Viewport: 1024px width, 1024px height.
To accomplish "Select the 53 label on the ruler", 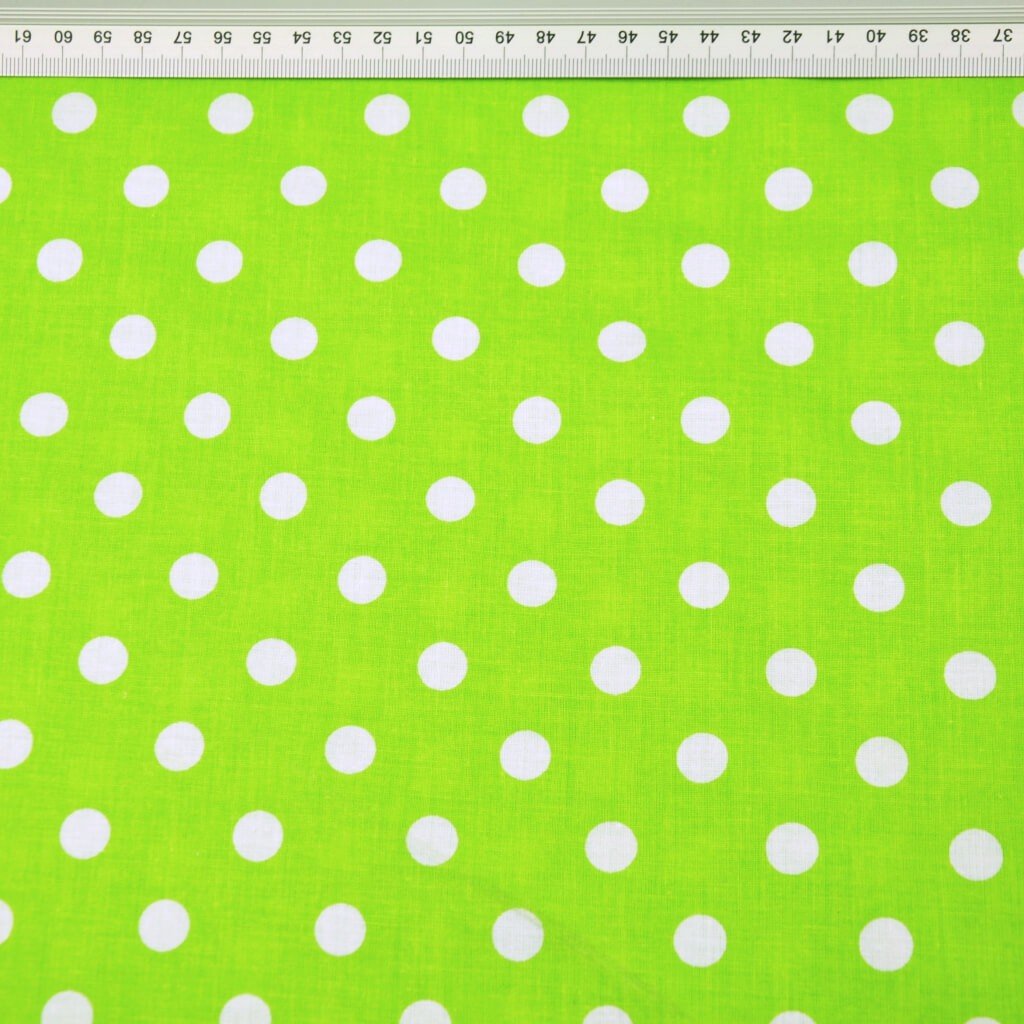I will 342,37.
